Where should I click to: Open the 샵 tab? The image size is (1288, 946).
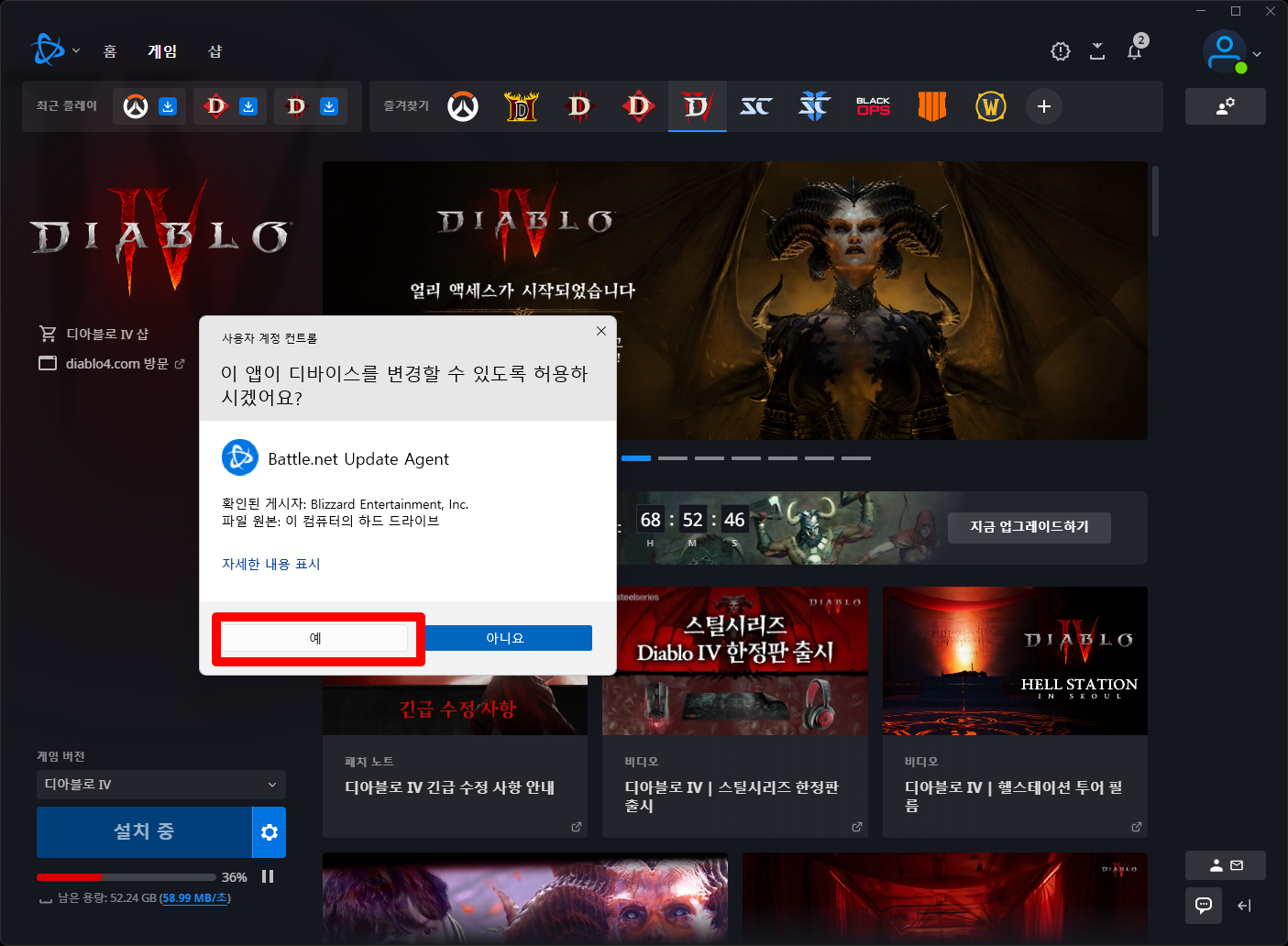click(x=215, y=51)
